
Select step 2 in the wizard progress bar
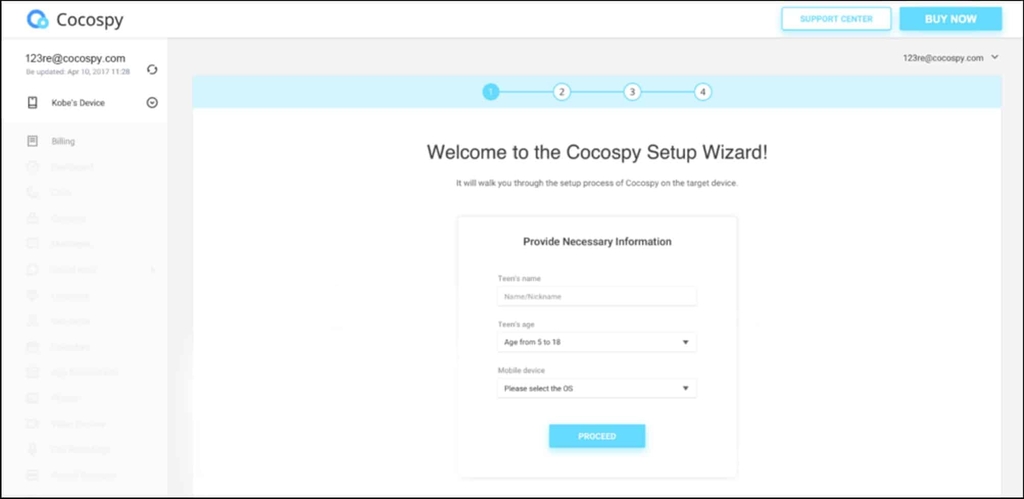[562, 92]
